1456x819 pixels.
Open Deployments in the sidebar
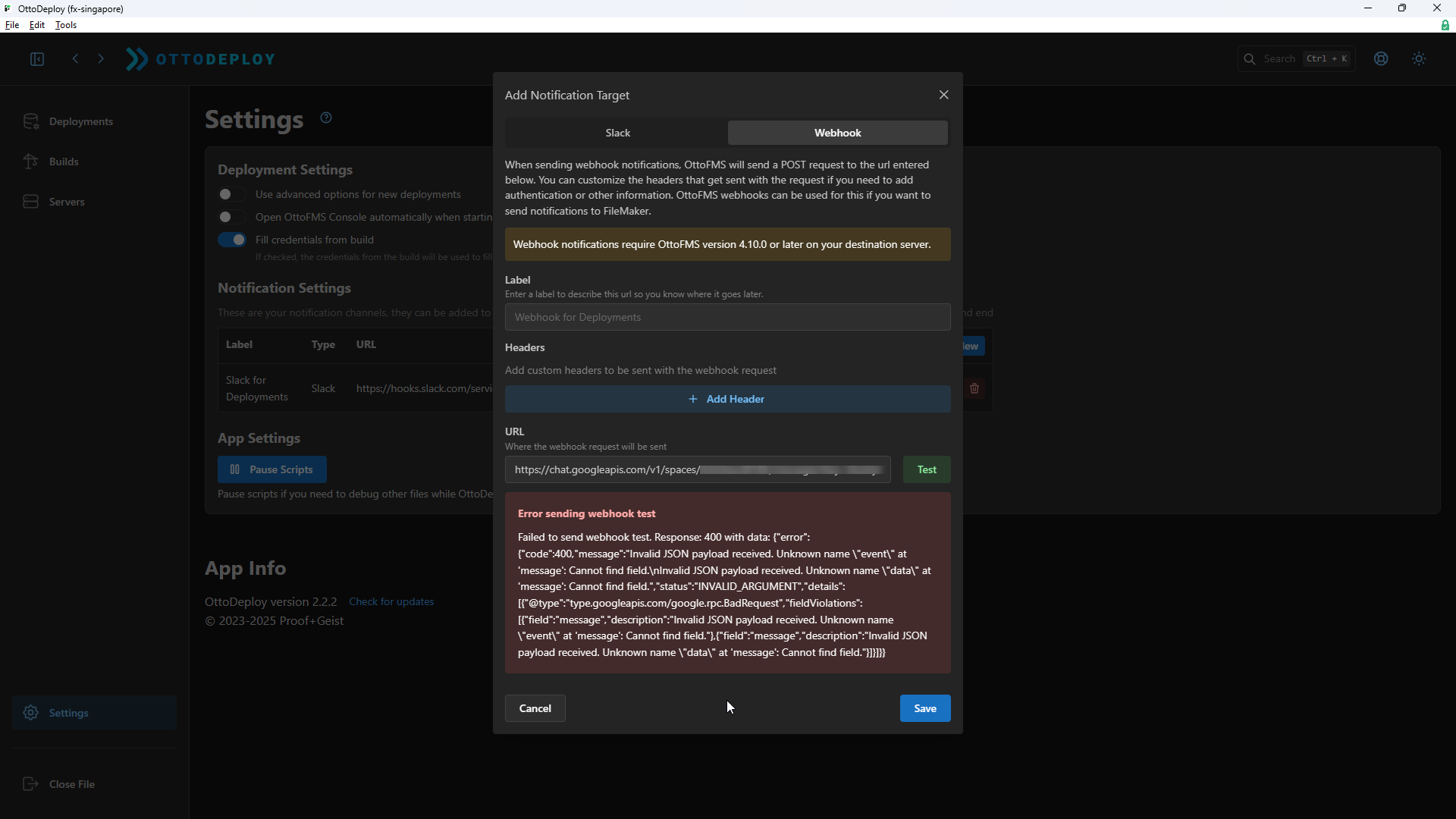pyautogui.click(x=94, y=121)
